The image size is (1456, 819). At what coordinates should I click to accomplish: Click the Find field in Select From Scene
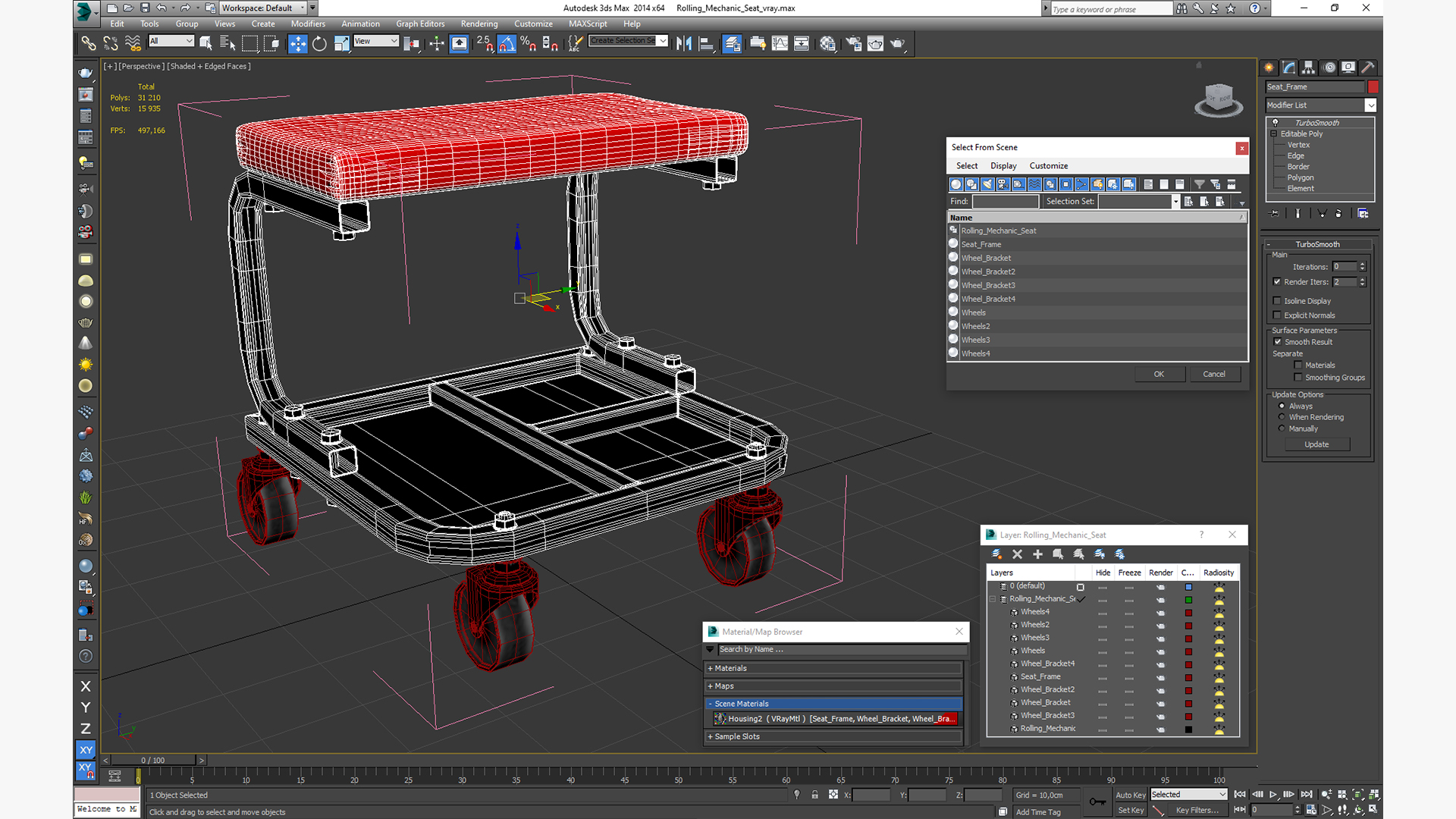tap(1006, 202)
